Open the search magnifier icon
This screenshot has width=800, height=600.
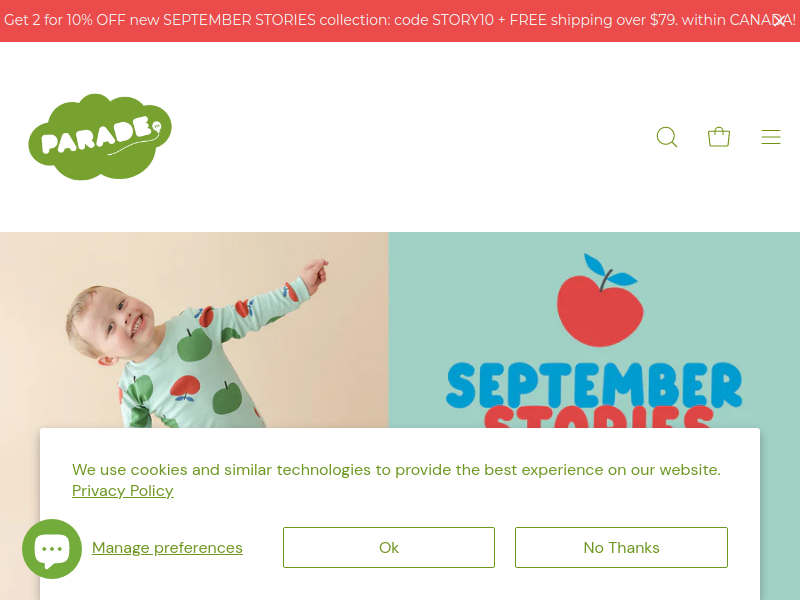click(x=667, y=137)
